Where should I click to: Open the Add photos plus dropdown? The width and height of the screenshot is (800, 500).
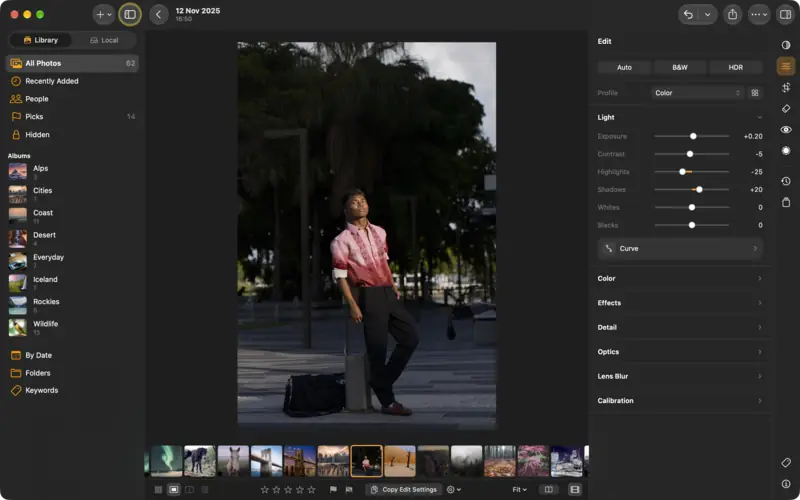[x=104, y=14]
